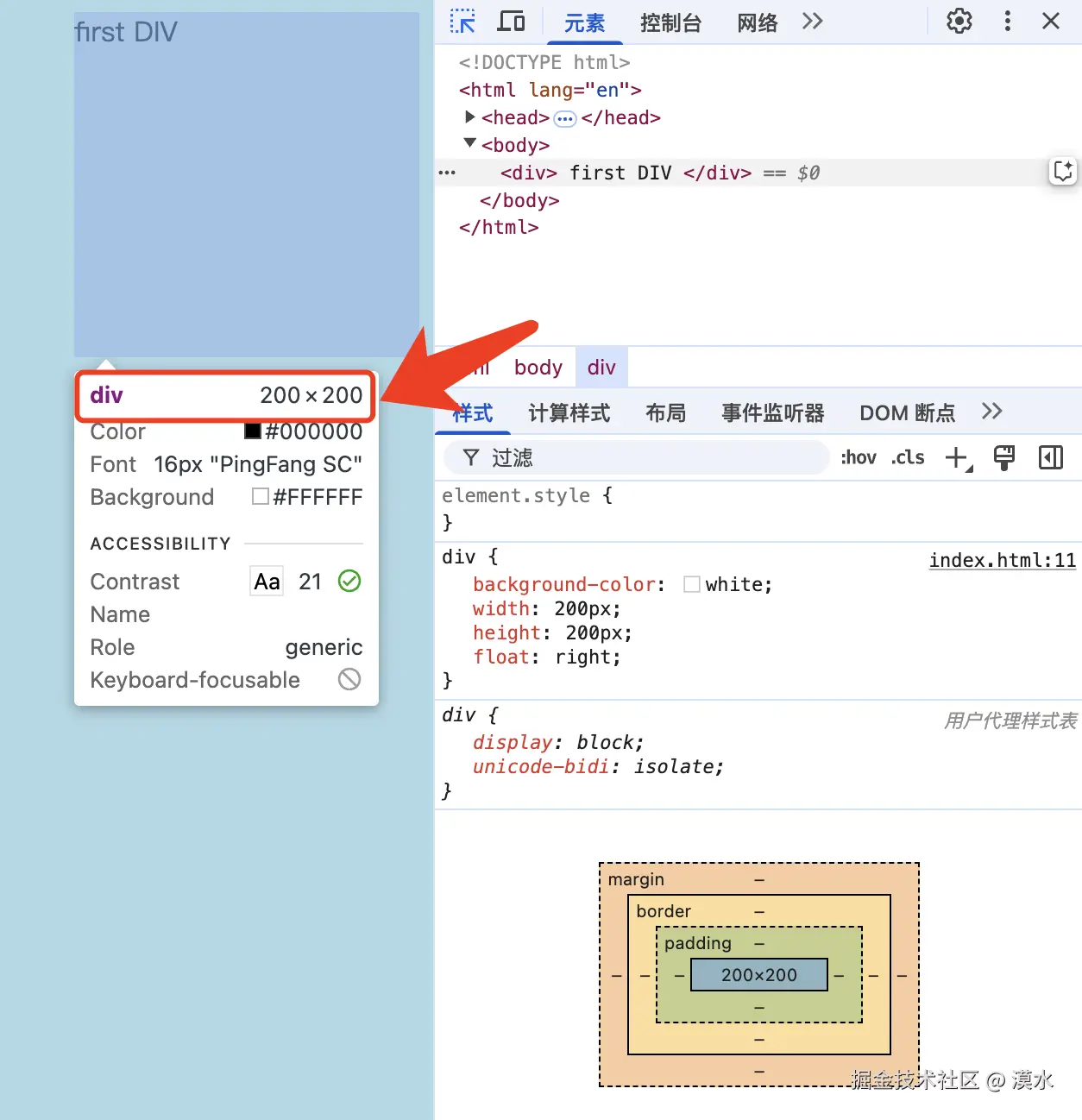Show more DevTools tabs chevron
Screen dimensions: 1082x1120
812,21
